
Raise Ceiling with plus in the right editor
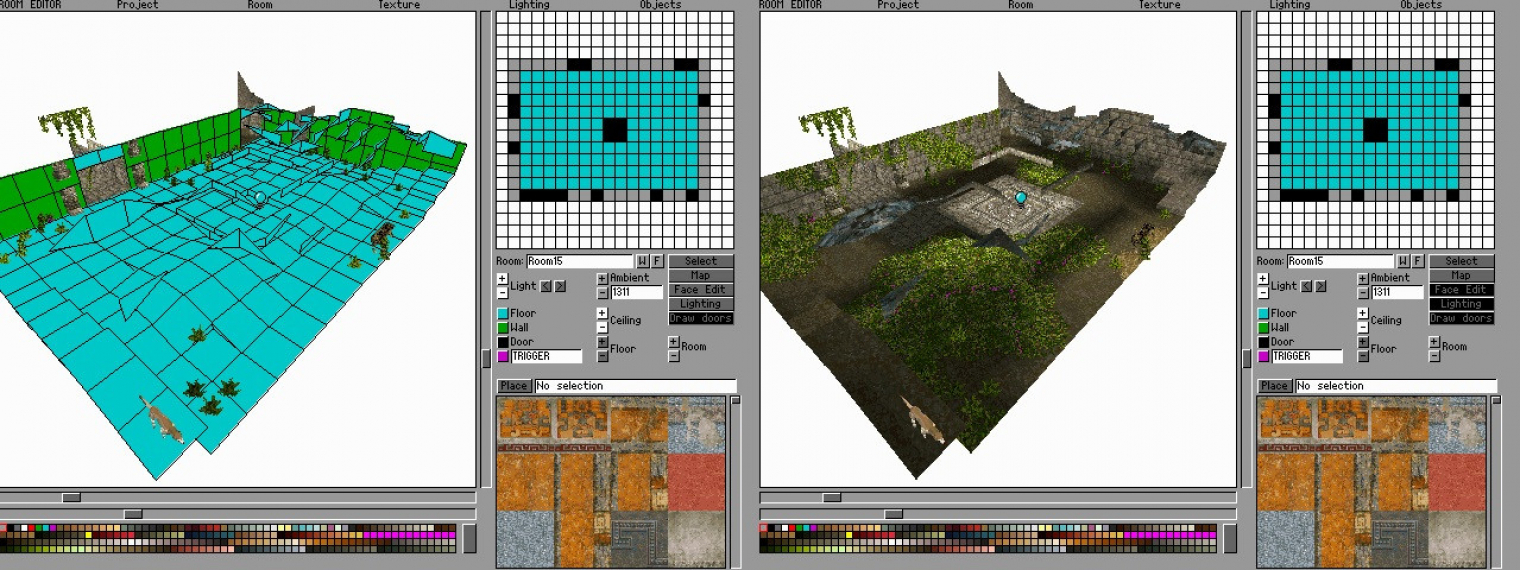point(1362,313)
